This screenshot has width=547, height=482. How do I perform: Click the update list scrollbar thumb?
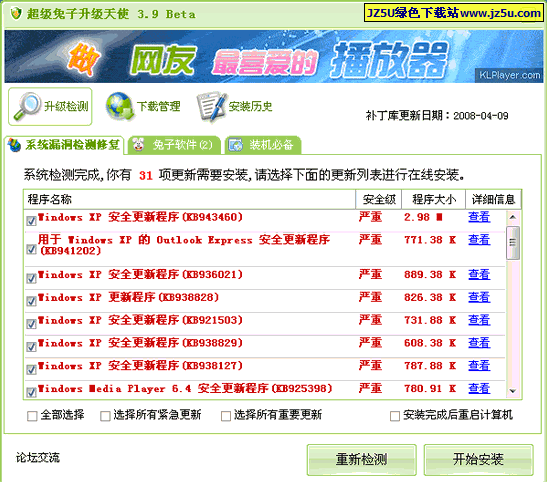[512, 243]
